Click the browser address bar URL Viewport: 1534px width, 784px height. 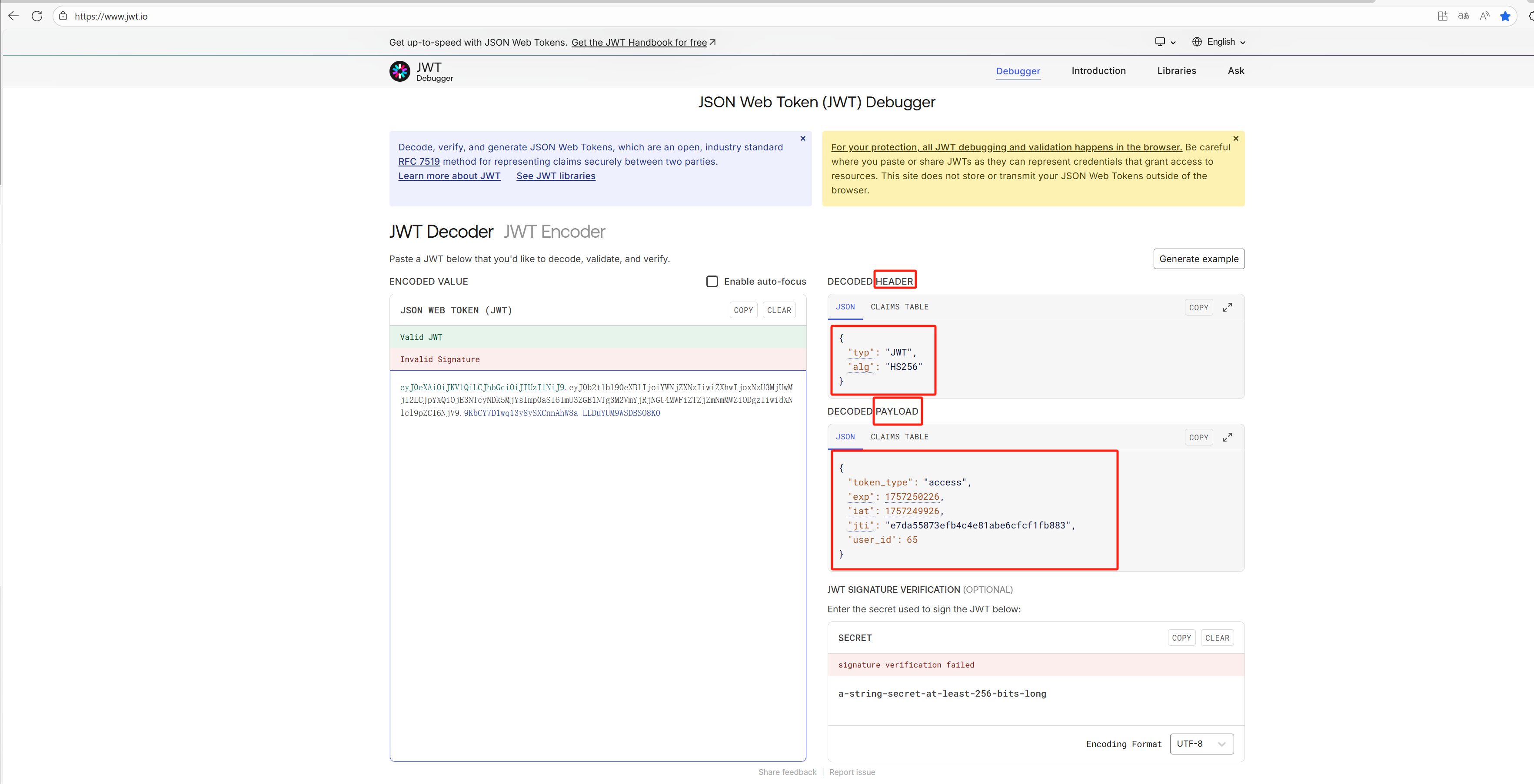[111, 16]
